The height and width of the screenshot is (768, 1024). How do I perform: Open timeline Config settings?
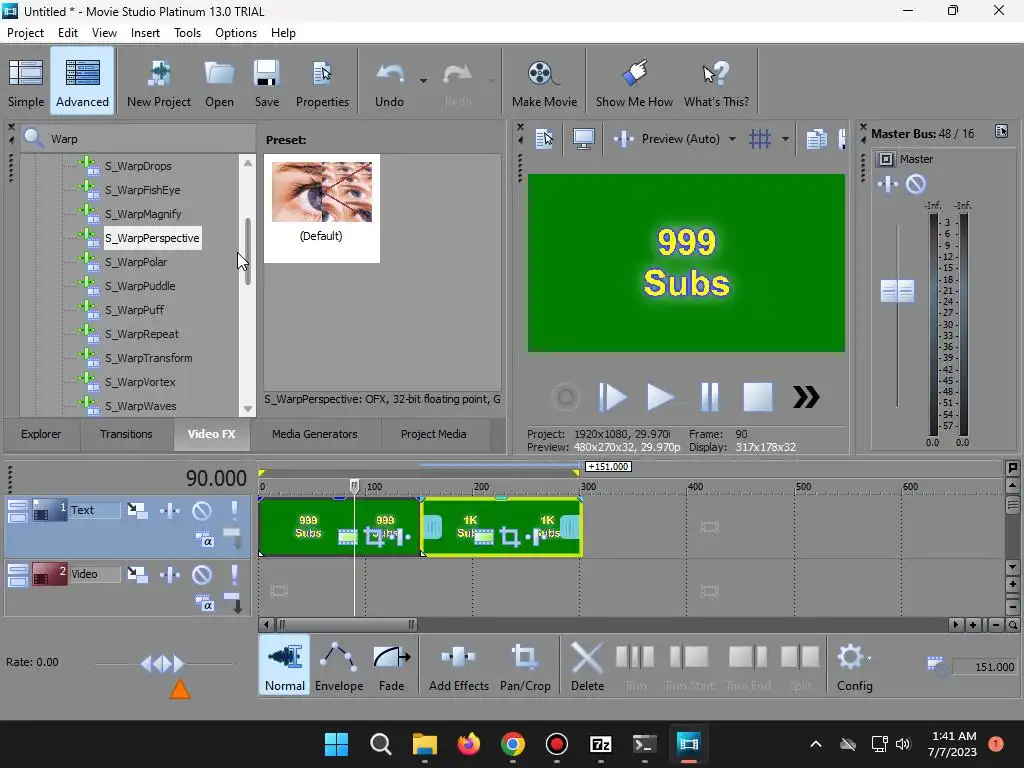point(854,665)
